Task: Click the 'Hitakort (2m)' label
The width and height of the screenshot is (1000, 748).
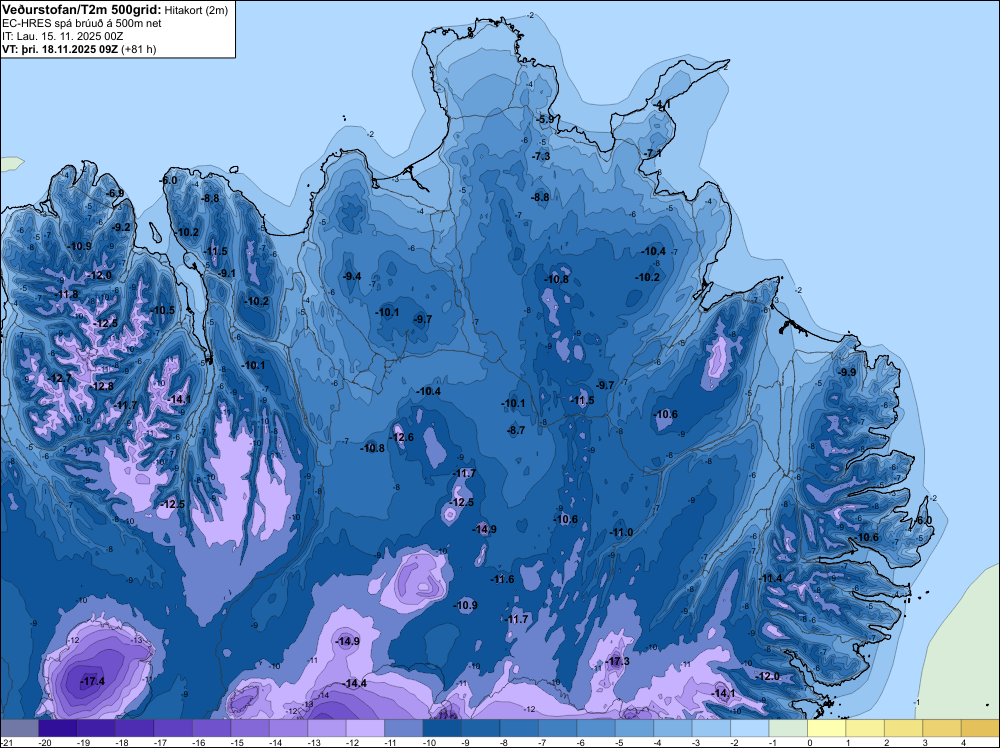Action: [196, 10]
